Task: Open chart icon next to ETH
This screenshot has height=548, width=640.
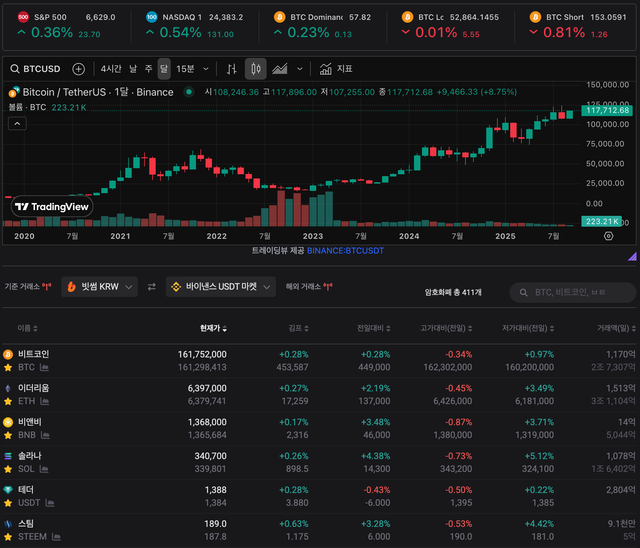Action: point(44,401)
